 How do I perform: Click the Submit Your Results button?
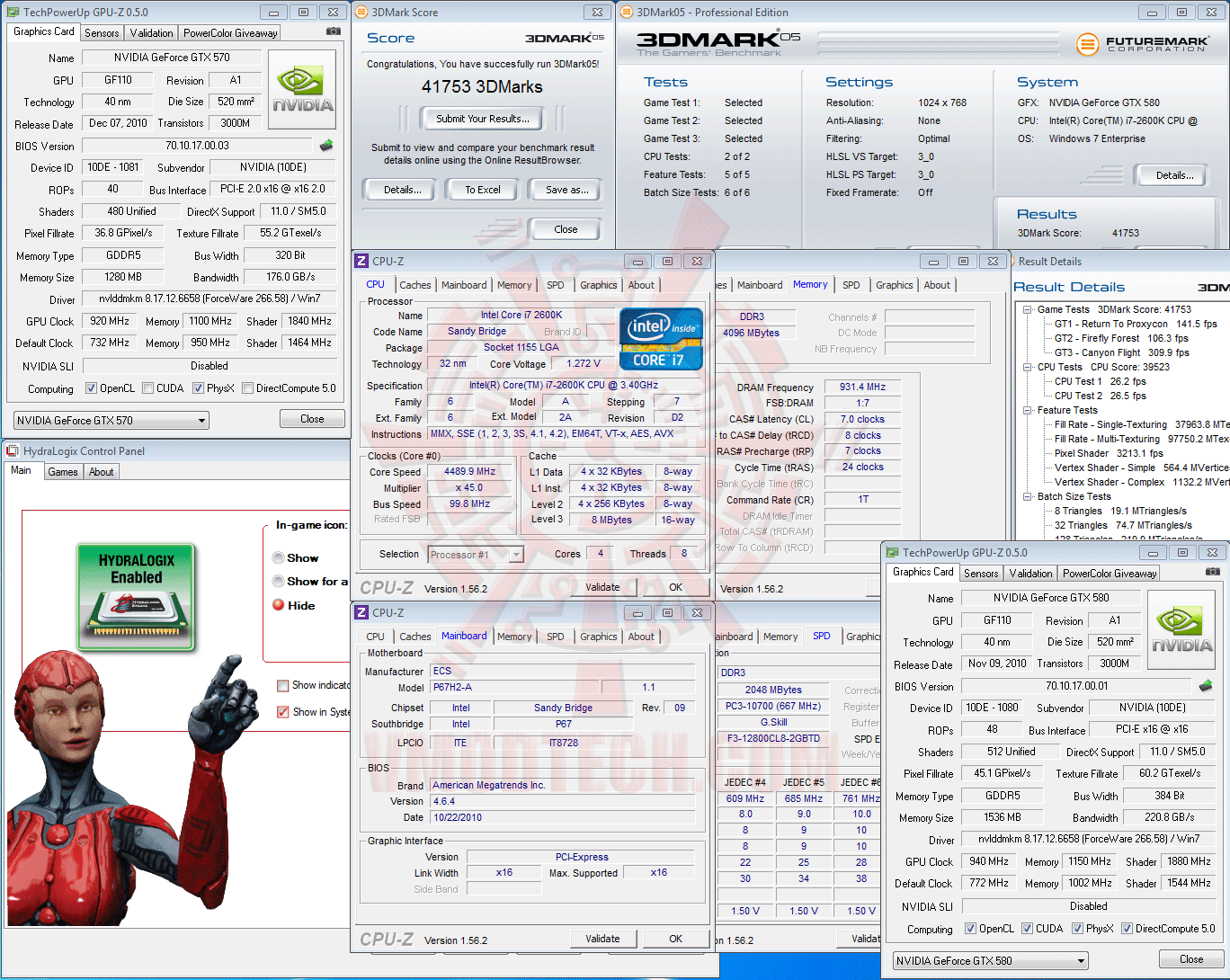click(483, 119)
